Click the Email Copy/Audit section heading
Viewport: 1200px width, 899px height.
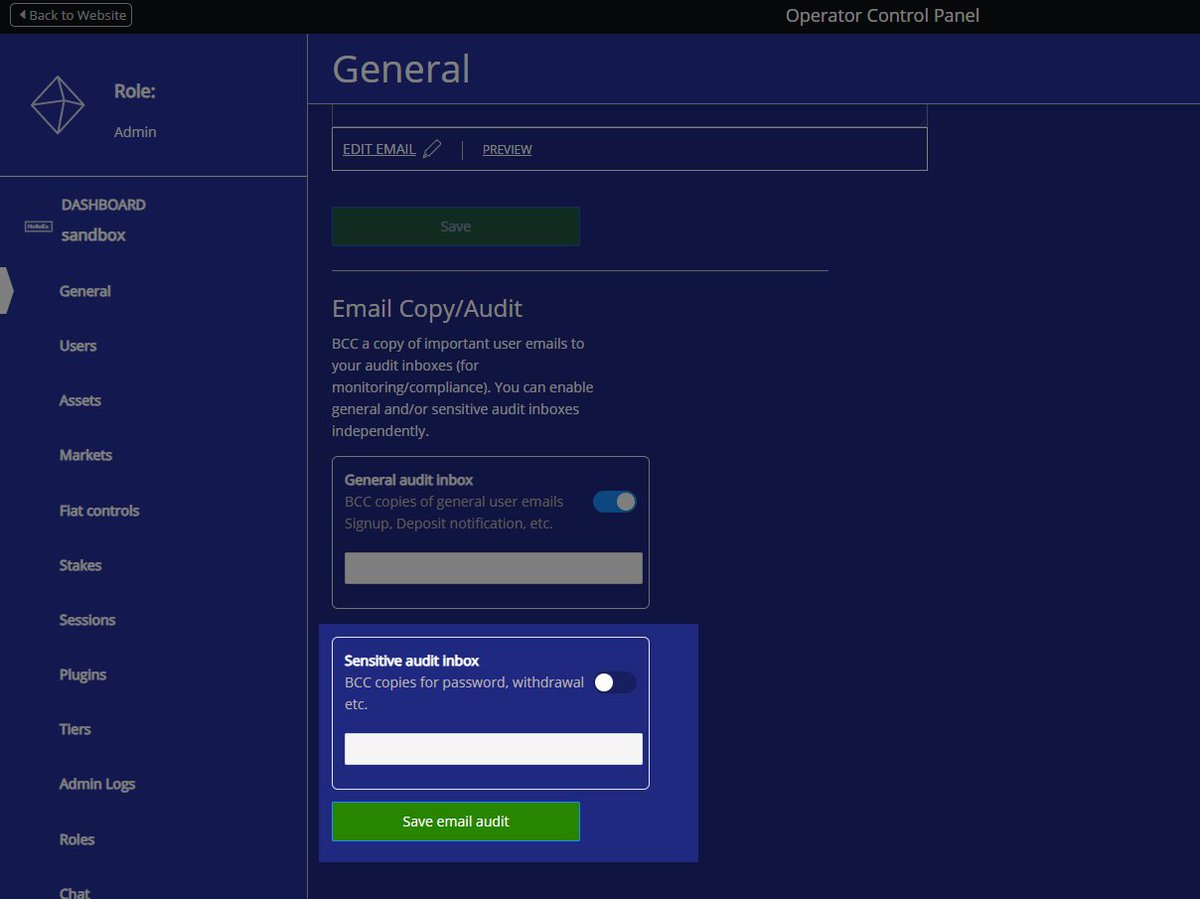point(427,308)
